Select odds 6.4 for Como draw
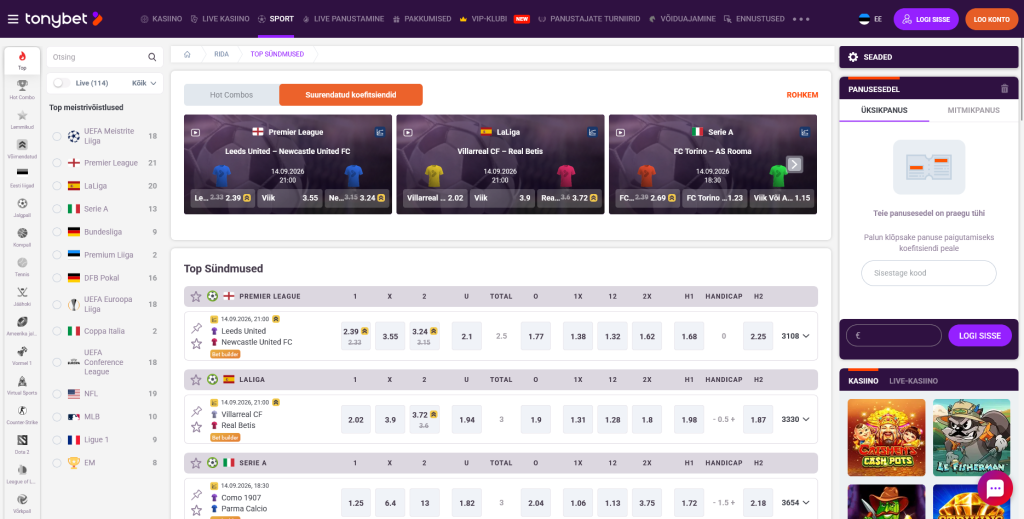 [390, 503]
